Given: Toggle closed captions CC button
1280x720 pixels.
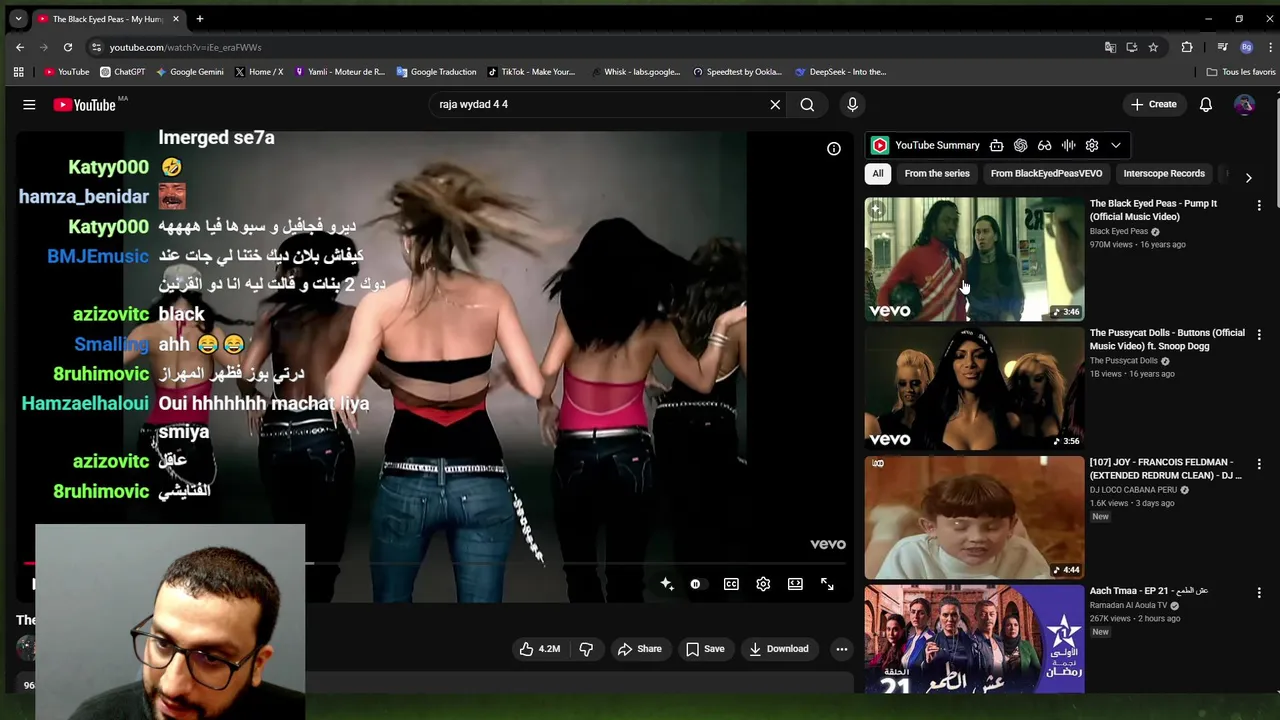Looking at the screenshot, I should (731, 584).
